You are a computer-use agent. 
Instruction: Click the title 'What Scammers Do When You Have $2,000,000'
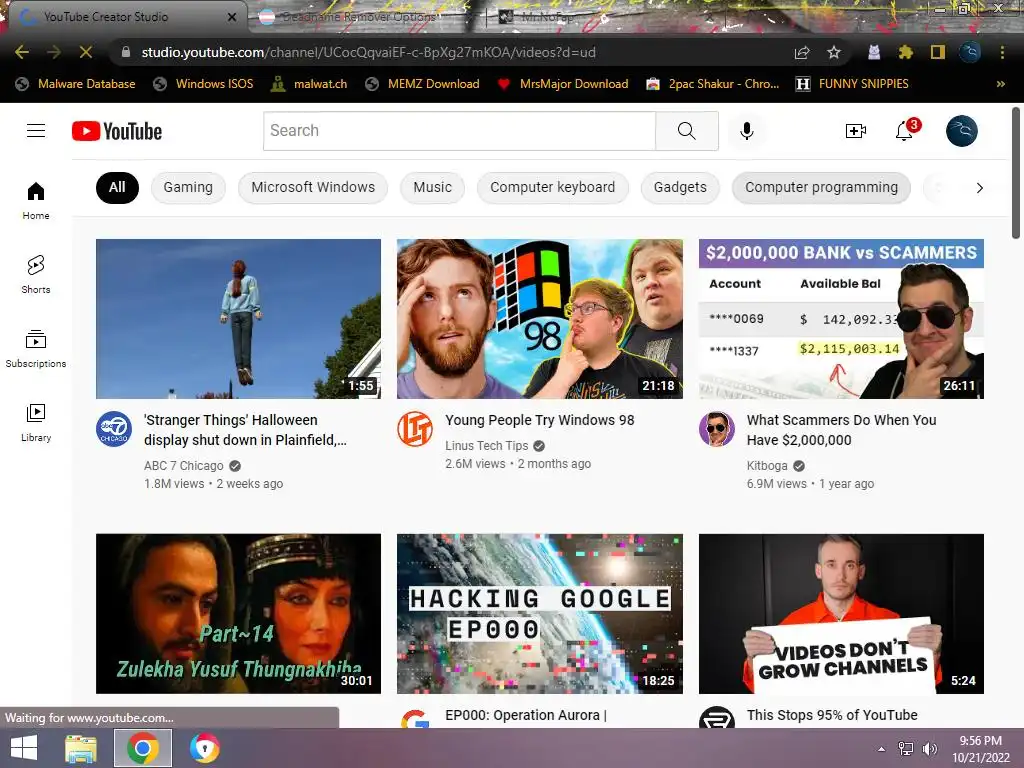pos(842,430)
